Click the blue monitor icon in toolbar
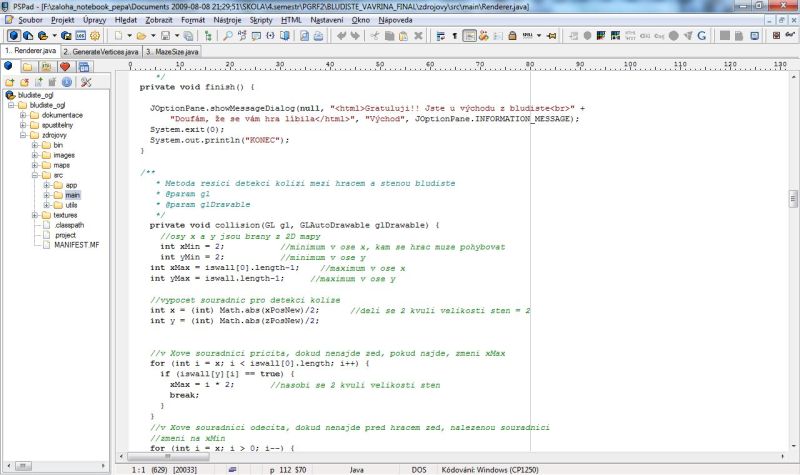The width and height of the screenshot is (800, 475). click(x=755, y=36)
